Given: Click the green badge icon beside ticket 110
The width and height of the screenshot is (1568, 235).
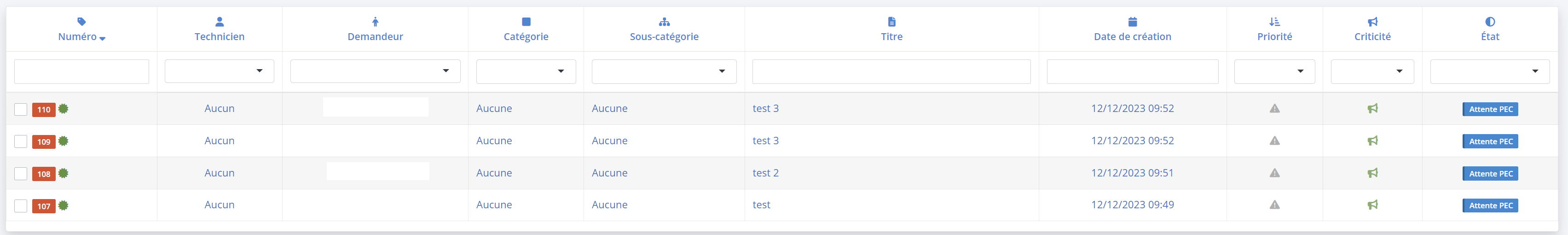Looking at the screenshot, I should pos(64,109).
